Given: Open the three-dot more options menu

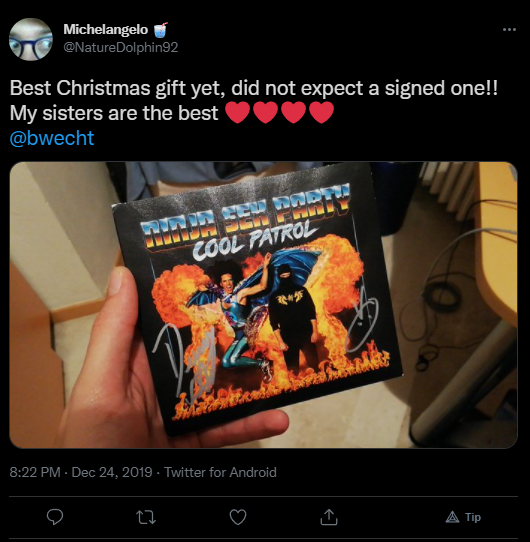Looking at the screenshot, I should [x=509, y=30].
